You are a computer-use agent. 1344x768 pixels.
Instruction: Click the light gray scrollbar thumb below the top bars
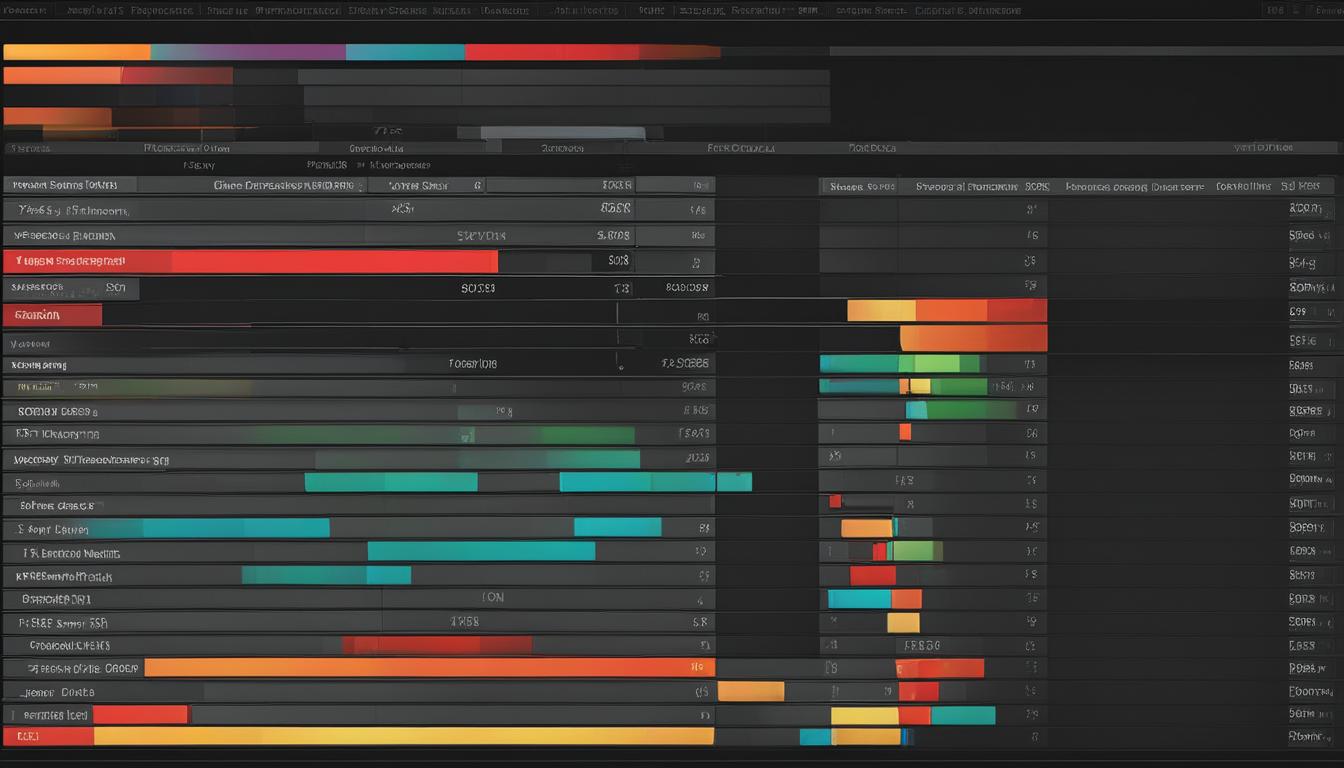click(x=563, y=133)
